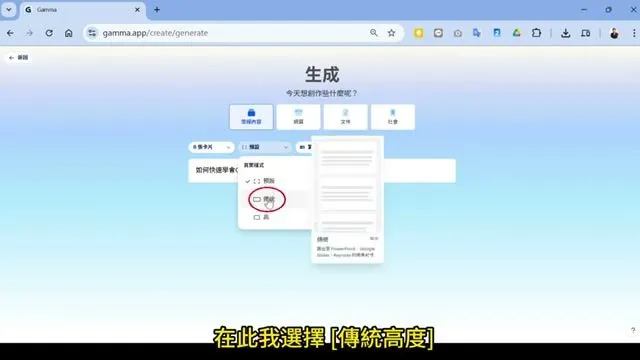Viewport: 640px width, 360px height.
Task: Open the Google Drive extension
Action: [516, 33]
